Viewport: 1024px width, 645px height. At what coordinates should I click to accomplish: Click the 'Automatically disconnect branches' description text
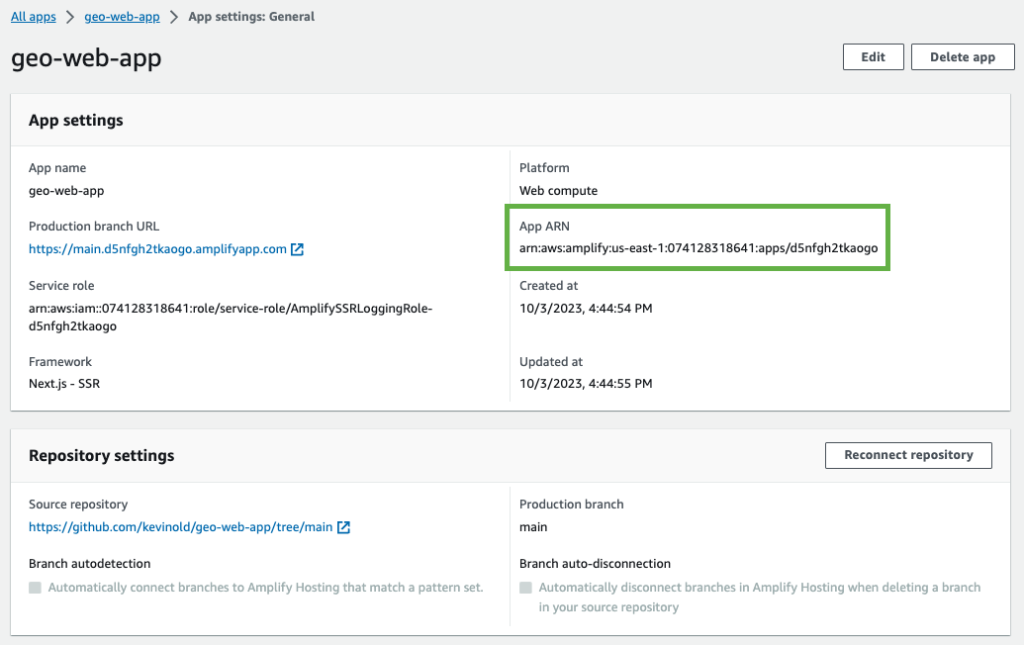click(760, 597)
